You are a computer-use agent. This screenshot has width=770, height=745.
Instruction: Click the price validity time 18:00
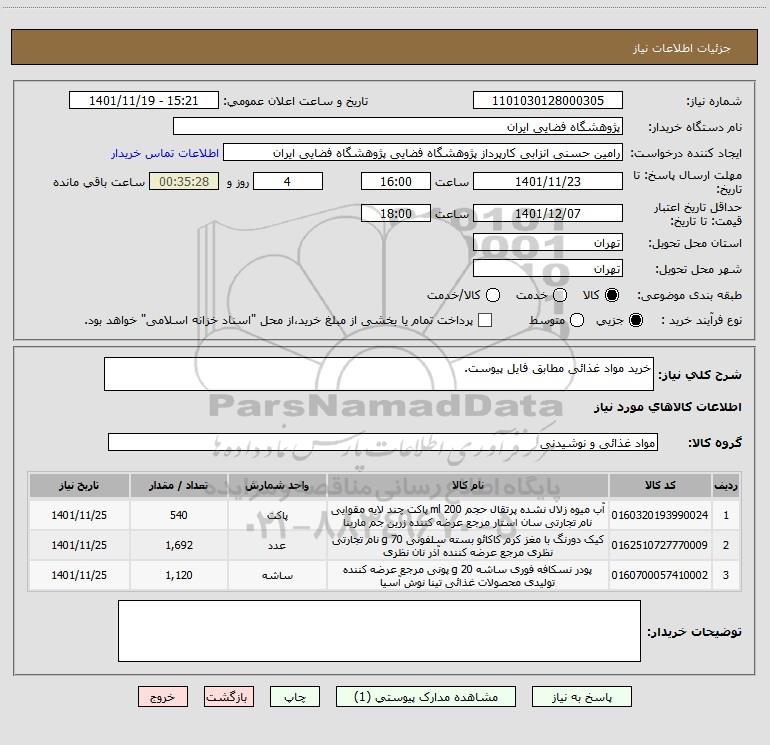396,213
